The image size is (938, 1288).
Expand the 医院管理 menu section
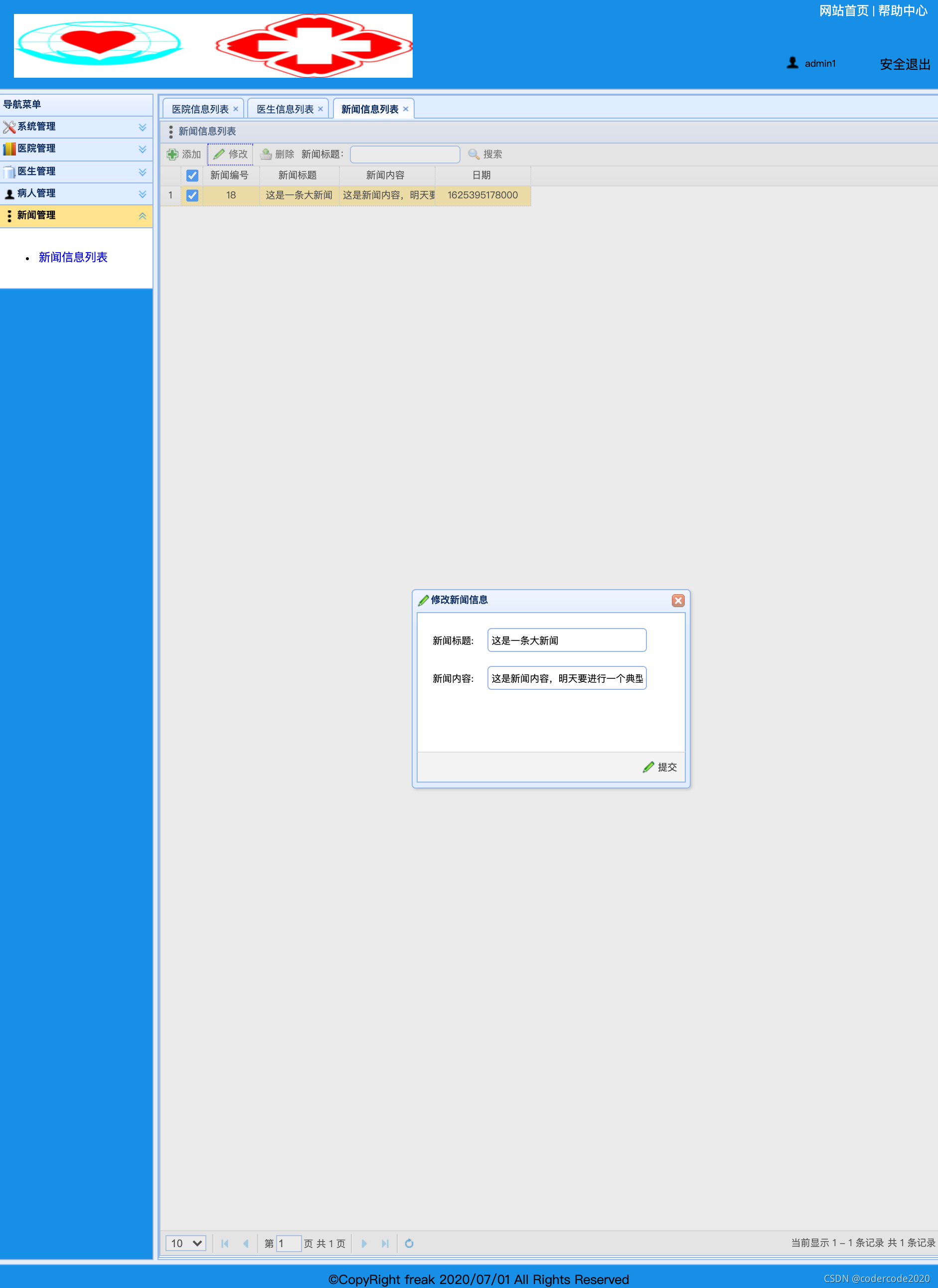pos(143,150)
